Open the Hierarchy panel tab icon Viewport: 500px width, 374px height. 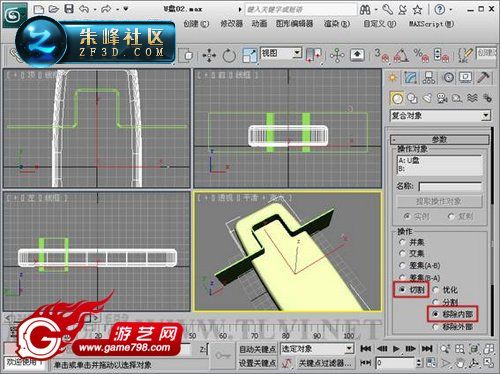(x=429, y=78)
